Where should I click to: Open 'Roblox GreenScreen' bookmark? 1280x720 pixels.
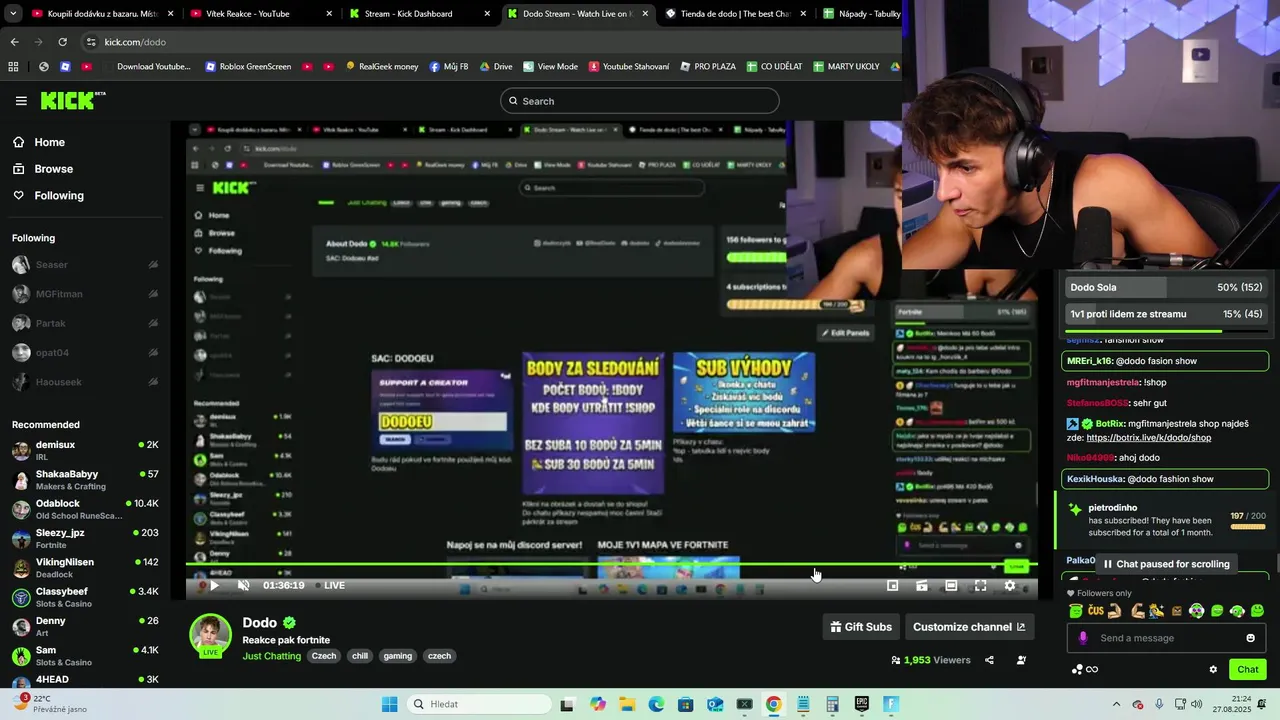click(248, 67)
